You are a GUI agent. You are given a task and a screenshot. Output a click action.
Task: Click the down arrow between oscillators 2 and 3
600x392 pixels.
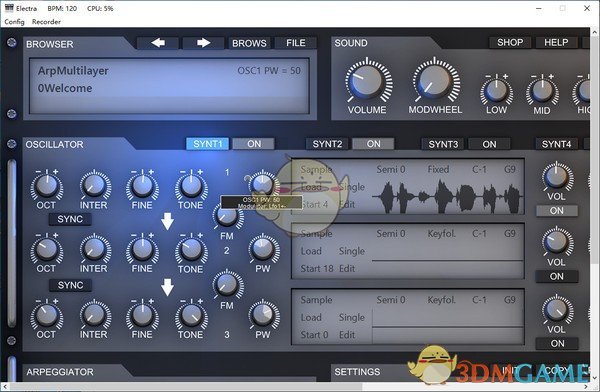[167, 287]
